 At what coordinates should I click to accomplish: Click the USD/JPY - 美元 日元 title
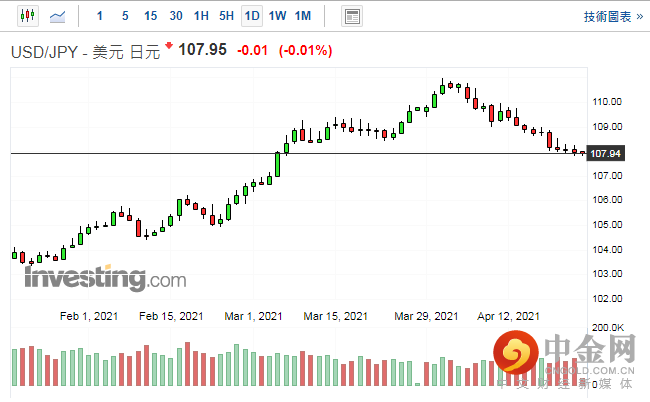coord(85,53)
